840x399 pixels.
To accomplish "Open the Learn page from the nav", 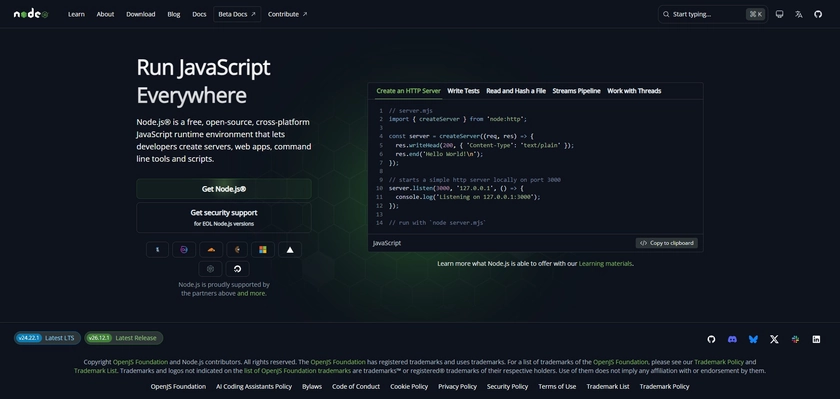I will tap(76, 14).
